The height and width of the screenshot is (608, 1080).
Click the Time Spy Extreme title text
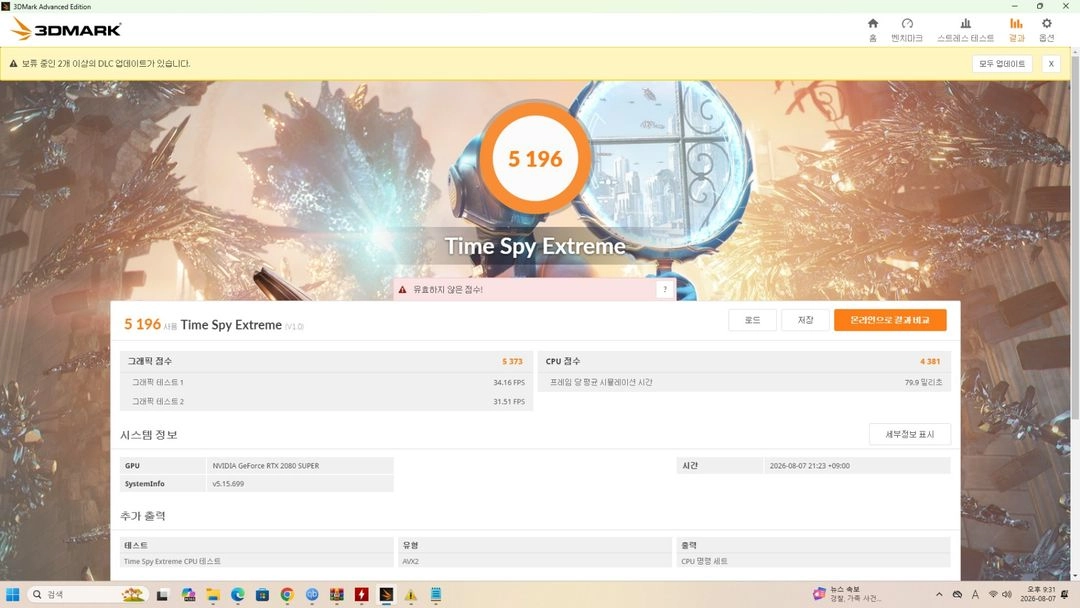coord(535,246)
